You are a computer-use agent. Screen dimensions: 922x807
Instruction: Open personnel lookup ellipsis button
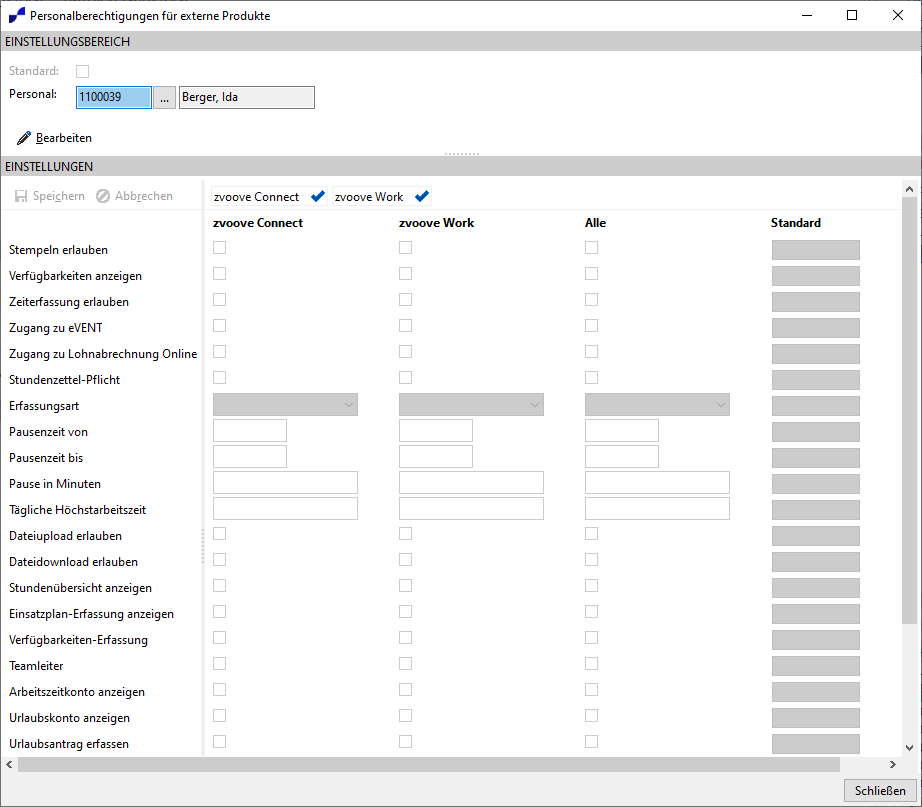[165, 98]
